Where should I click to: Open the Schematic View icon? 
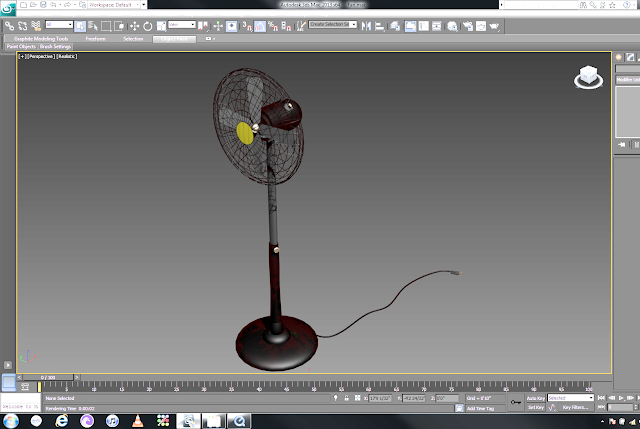pyautogui.click(x=437, y=26)
